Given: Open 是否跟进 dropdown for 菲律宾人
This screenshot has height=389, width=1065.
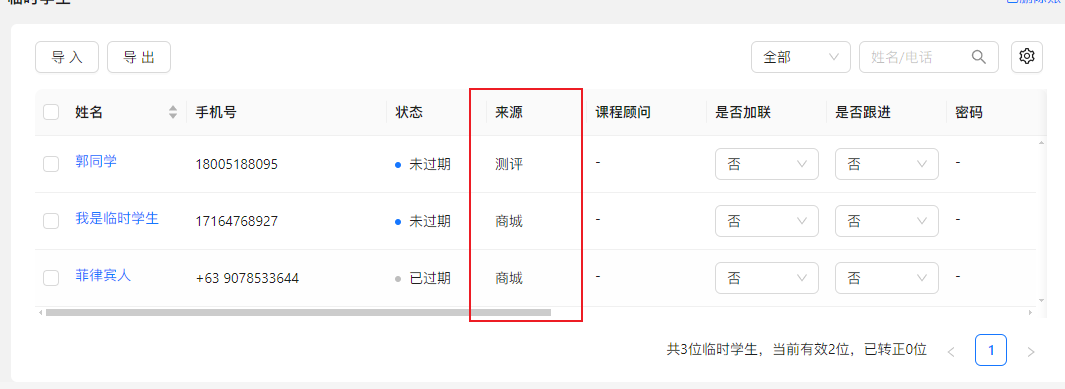Looking at the screenshot, I should pos(887,278).
